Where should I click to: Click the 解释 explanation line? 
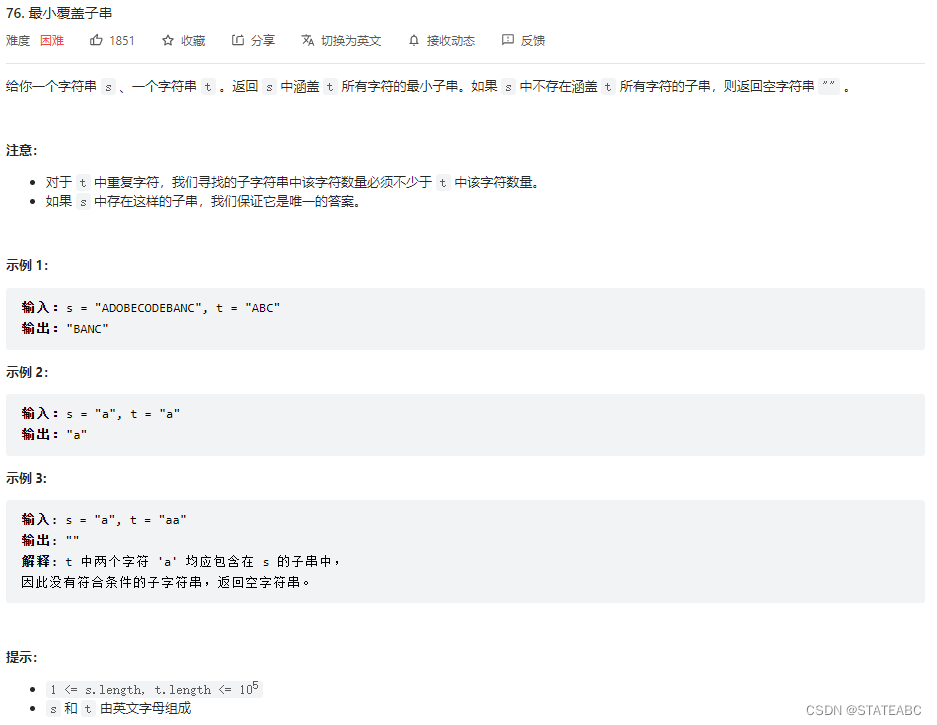coord(182,561)
